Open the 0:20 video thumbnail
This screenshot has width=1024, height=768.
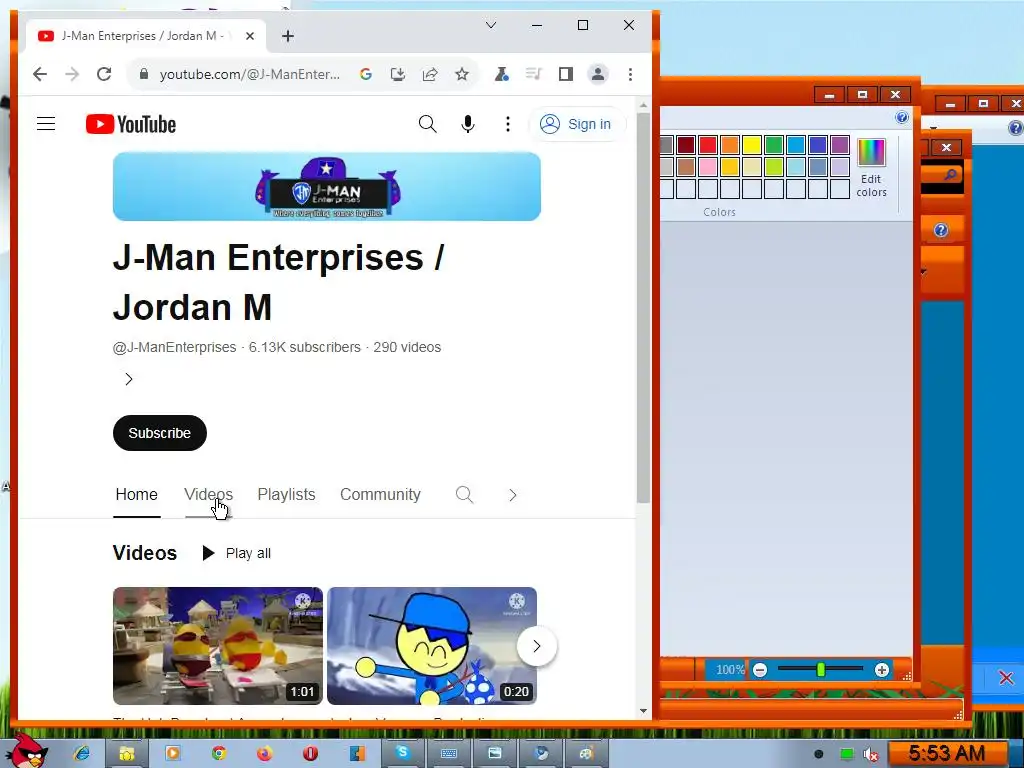point(432,646)
